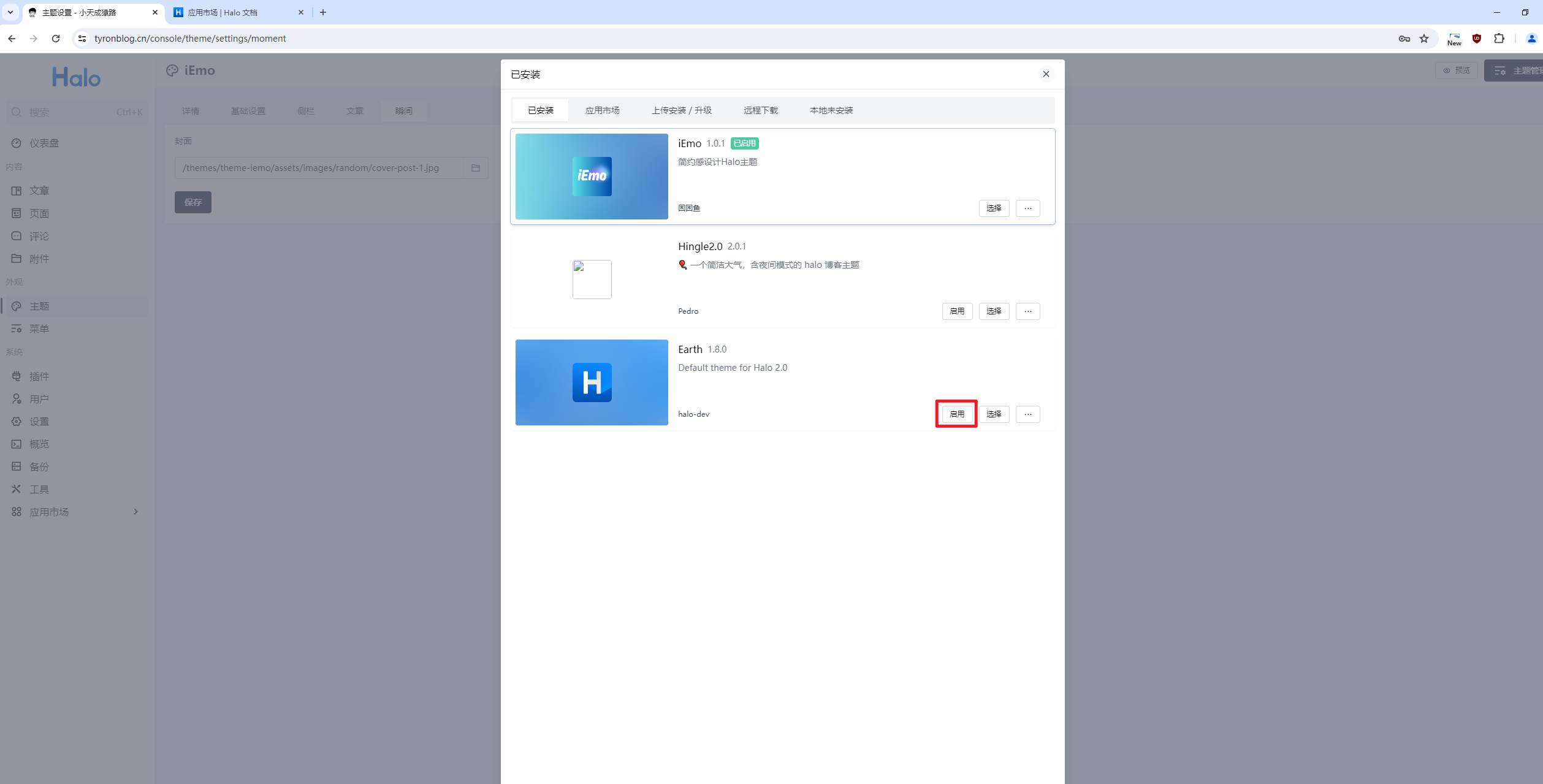Enable the Earth theme
This screenshot has width=1543, height=784.
click(x=956, y=414)
